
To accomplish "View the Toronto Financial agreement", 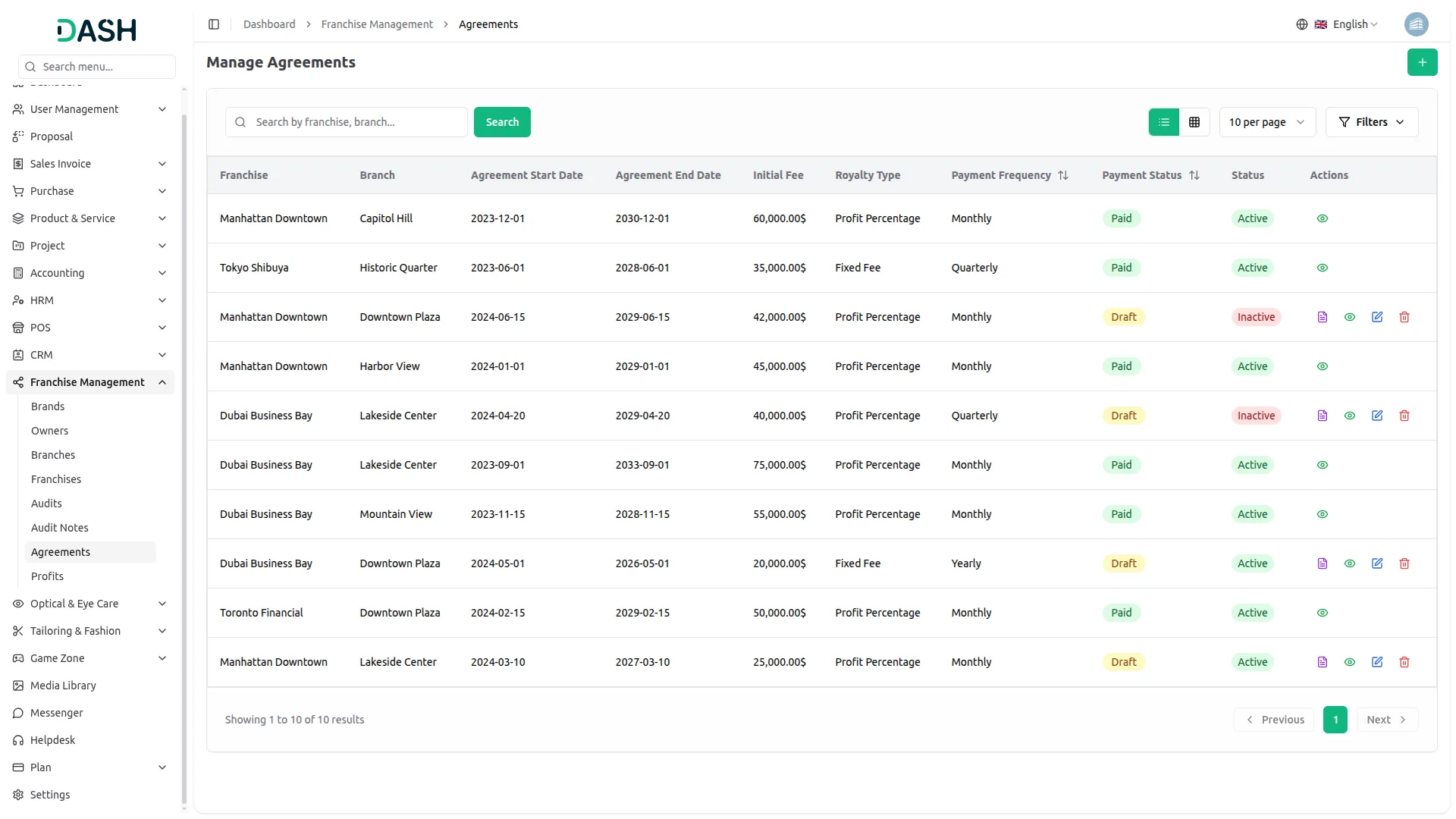I will coord(1323,613).
